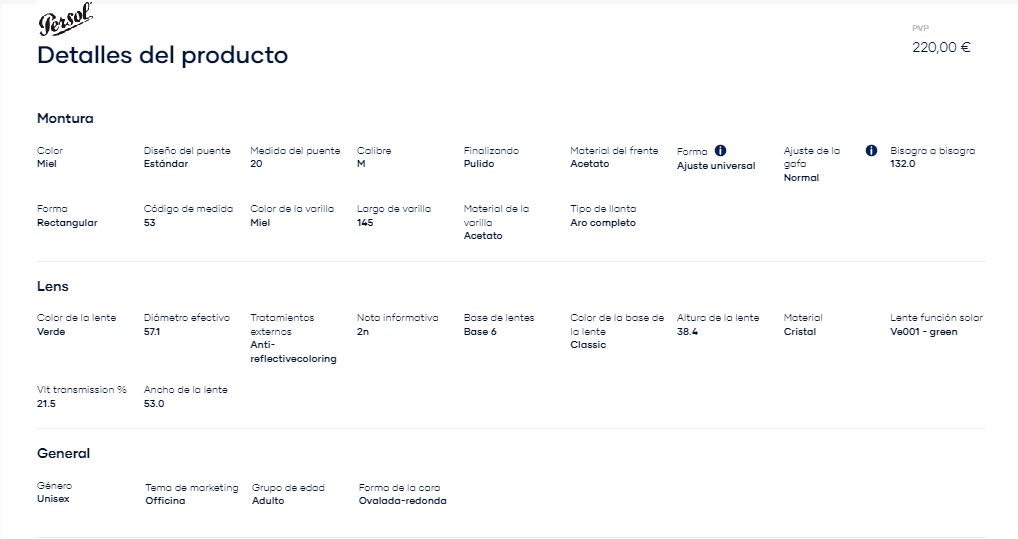The width and height of the screenshot is (1018, 539).
Task: Select the Officina marketing theme value
Action: click(x=165, y=501)
